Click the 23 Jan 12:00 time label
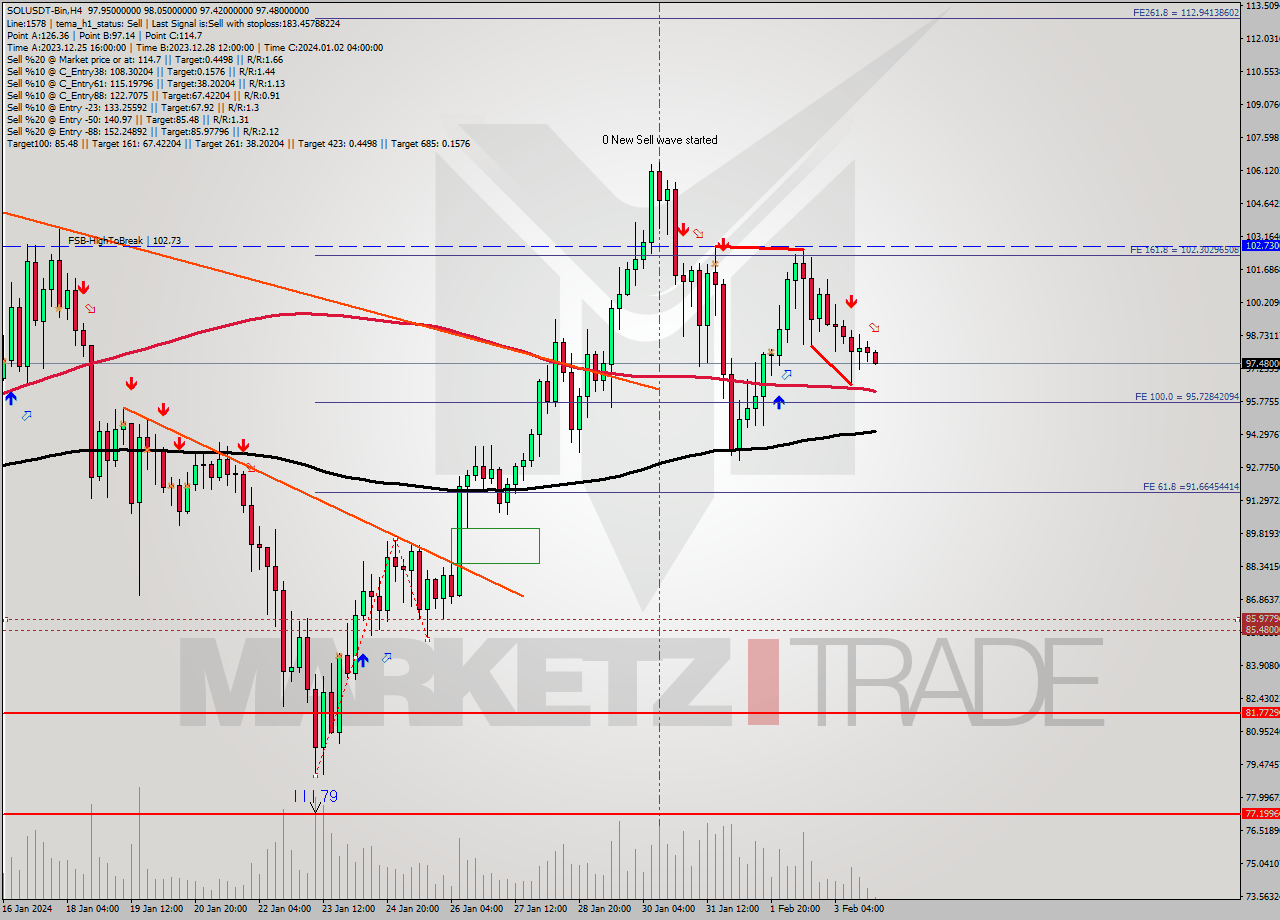The height and width of the screenshot is (920, 1280). click(348, 909)
